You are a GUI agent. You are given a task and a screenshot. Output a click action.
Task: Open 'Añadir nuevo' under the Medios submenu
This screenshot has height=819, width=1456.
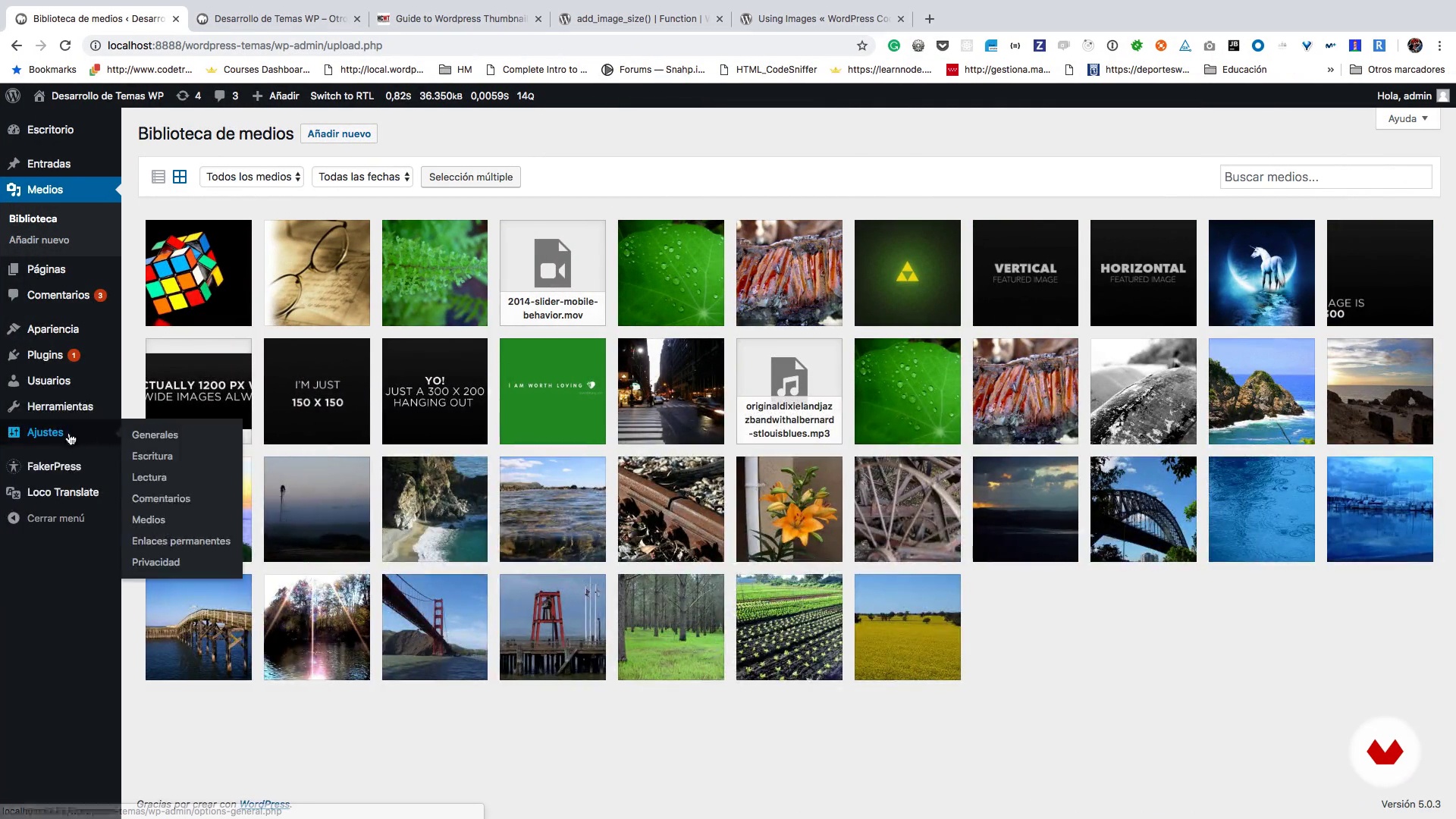point(39,240)
